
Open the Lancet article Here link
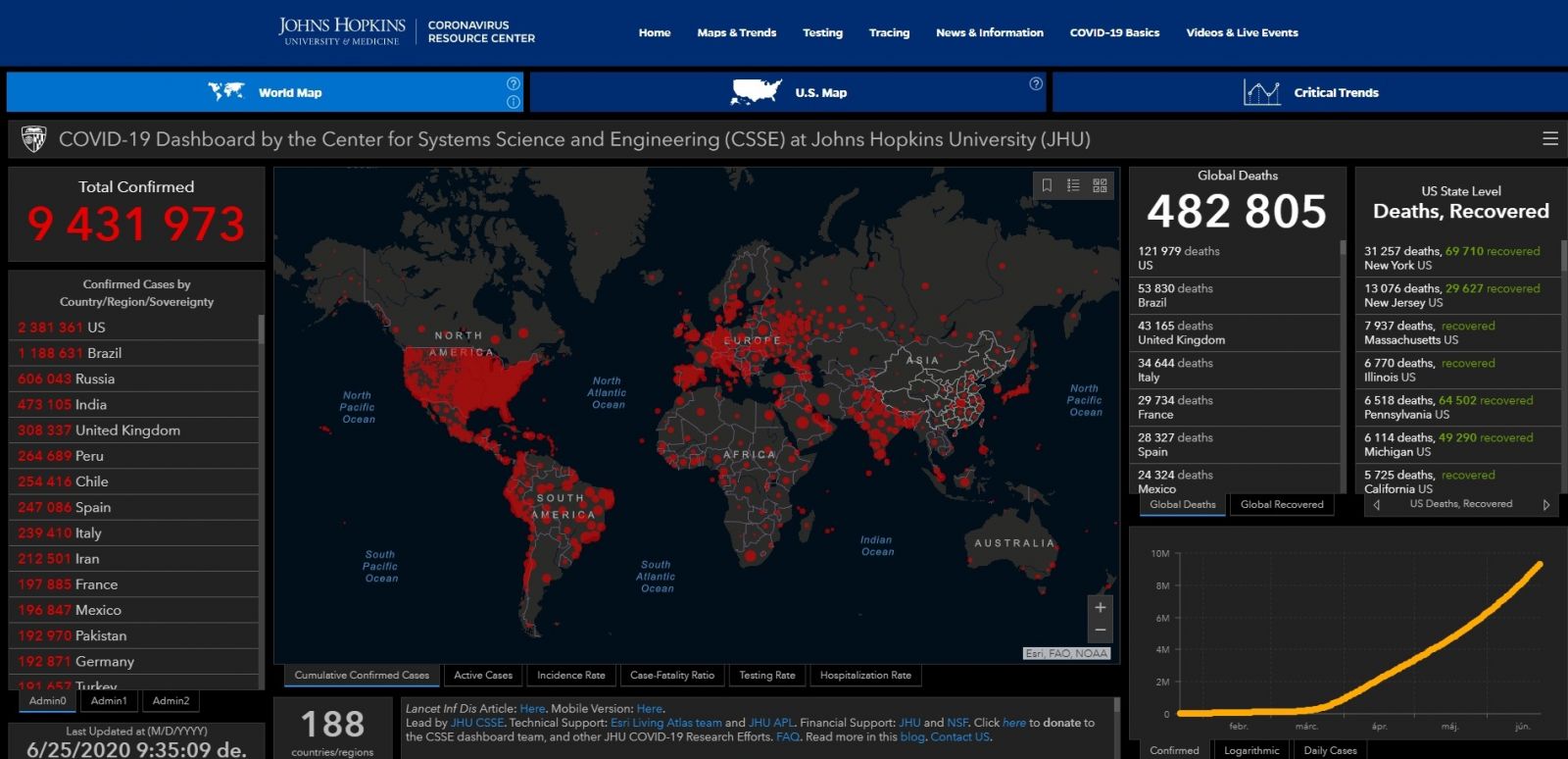pos(532,709)
